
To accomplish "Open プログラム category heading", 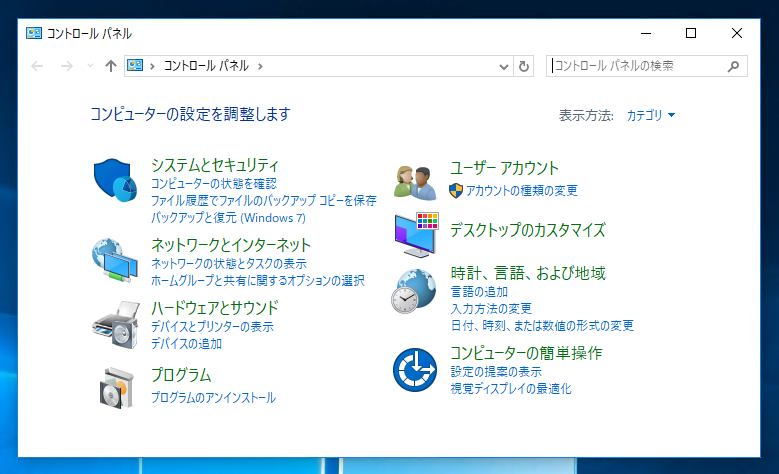I will 181,375.
